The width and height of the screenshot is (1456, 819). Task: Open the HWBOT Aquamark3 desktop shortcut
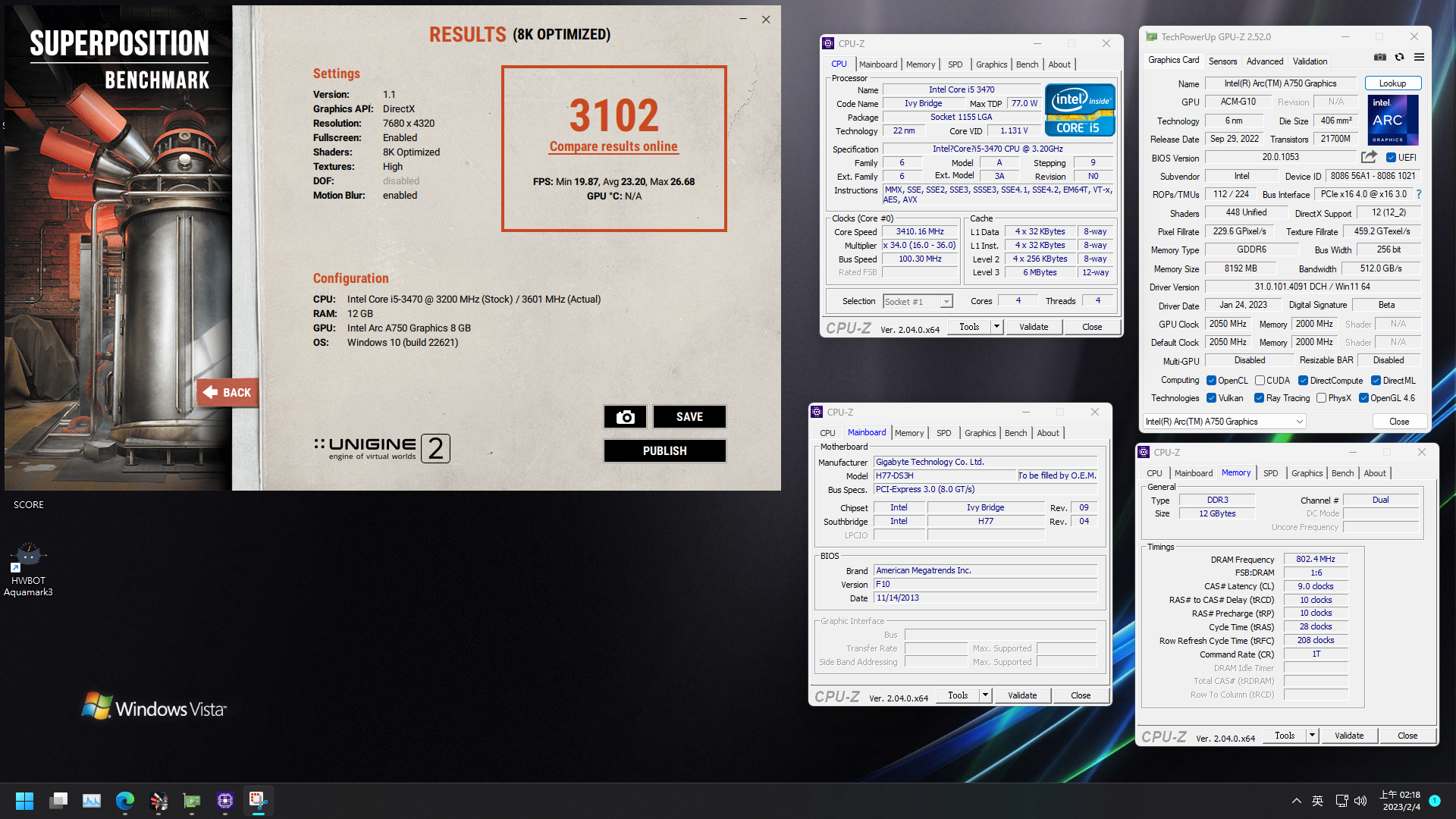[28, 570]
